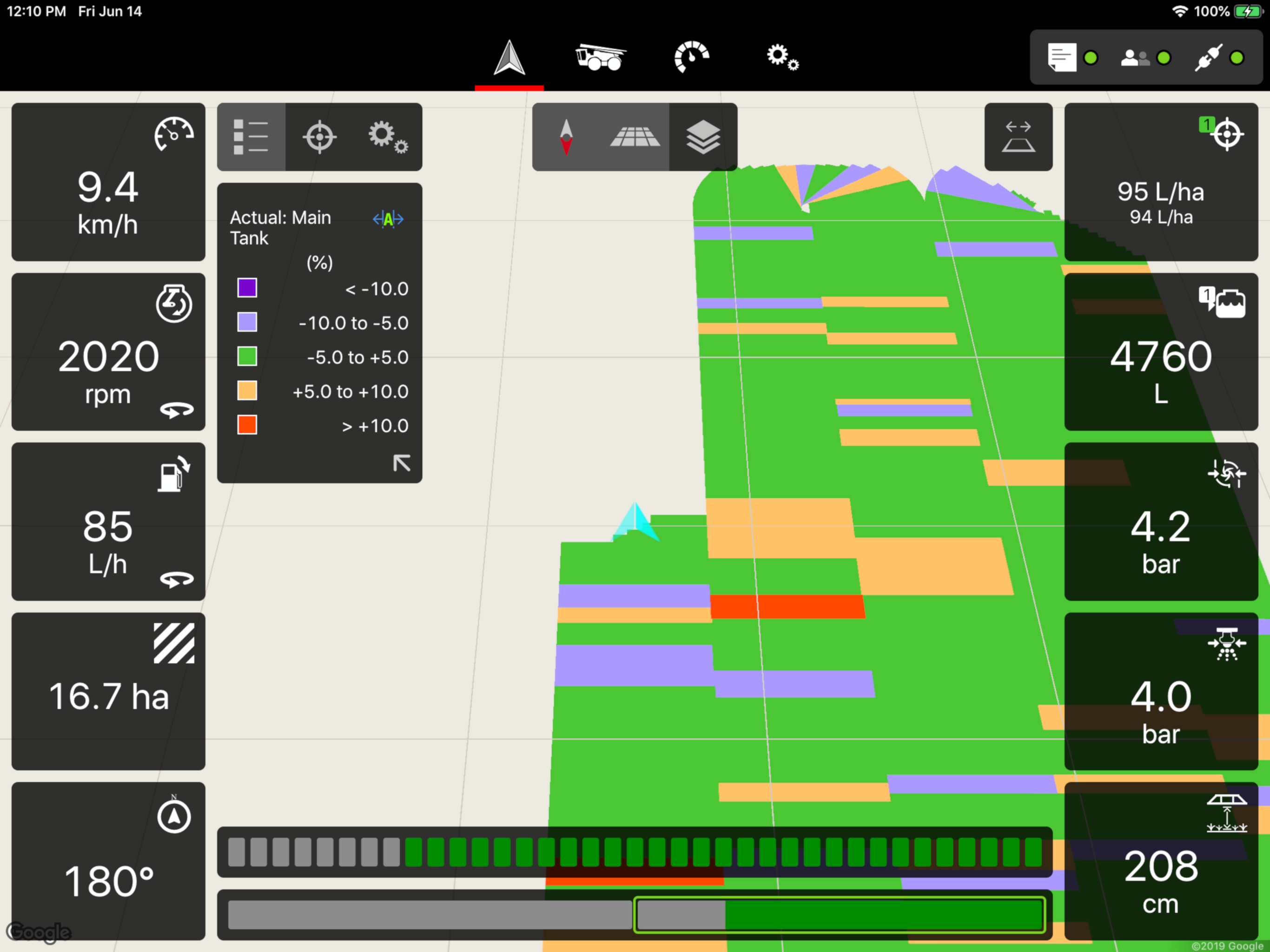The height and width of the screenshot is (952, 1270).
Task: Open the 9.4 km/h speed tile
Action: coord(108,182)
